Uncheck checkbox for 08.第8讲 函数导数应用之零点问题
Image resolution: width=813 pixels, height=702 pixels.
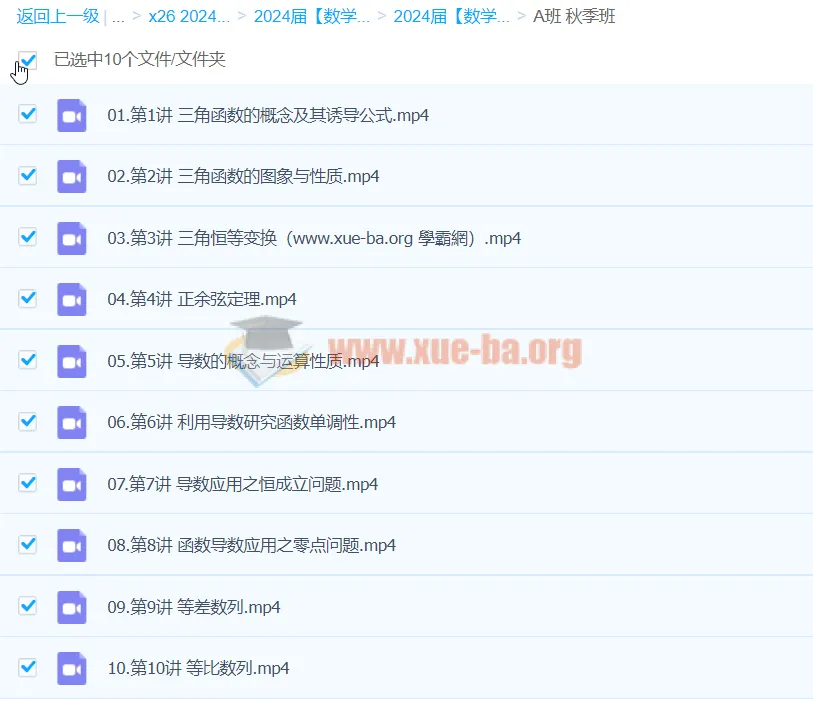pos(27,544)
